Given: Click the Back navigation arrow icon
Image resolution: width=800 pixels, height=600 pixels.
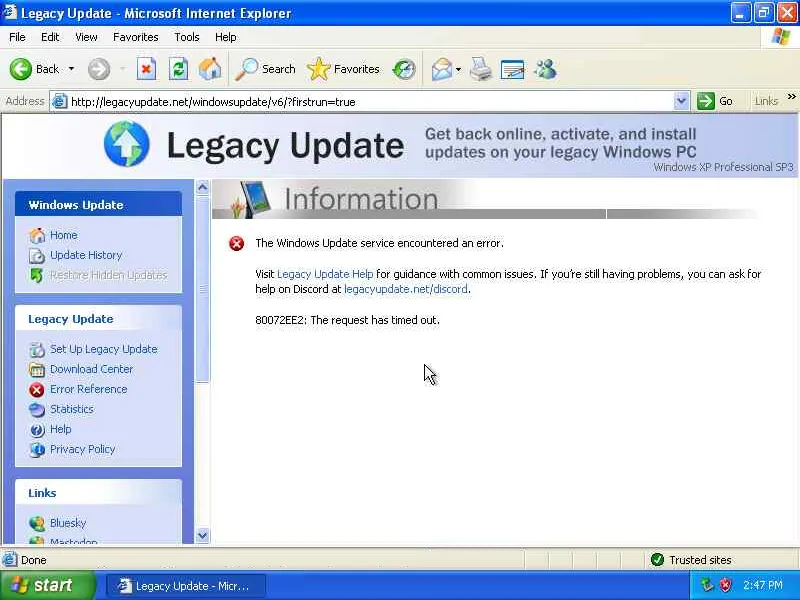Looking at the screenshot, I should click(20, 69).
